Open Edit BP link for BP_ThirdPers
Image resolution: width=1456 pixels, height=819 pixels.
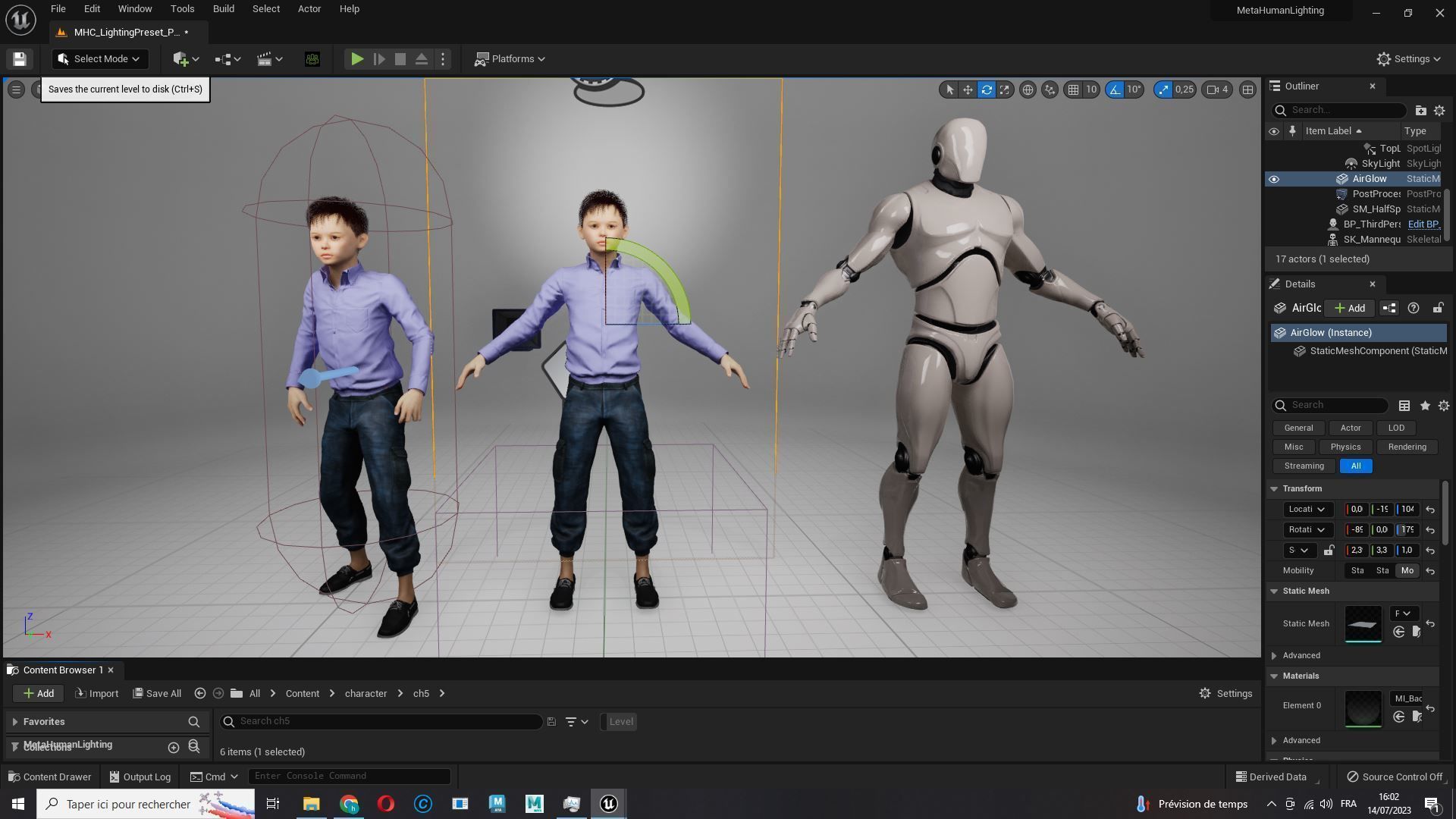(1423, 224)
